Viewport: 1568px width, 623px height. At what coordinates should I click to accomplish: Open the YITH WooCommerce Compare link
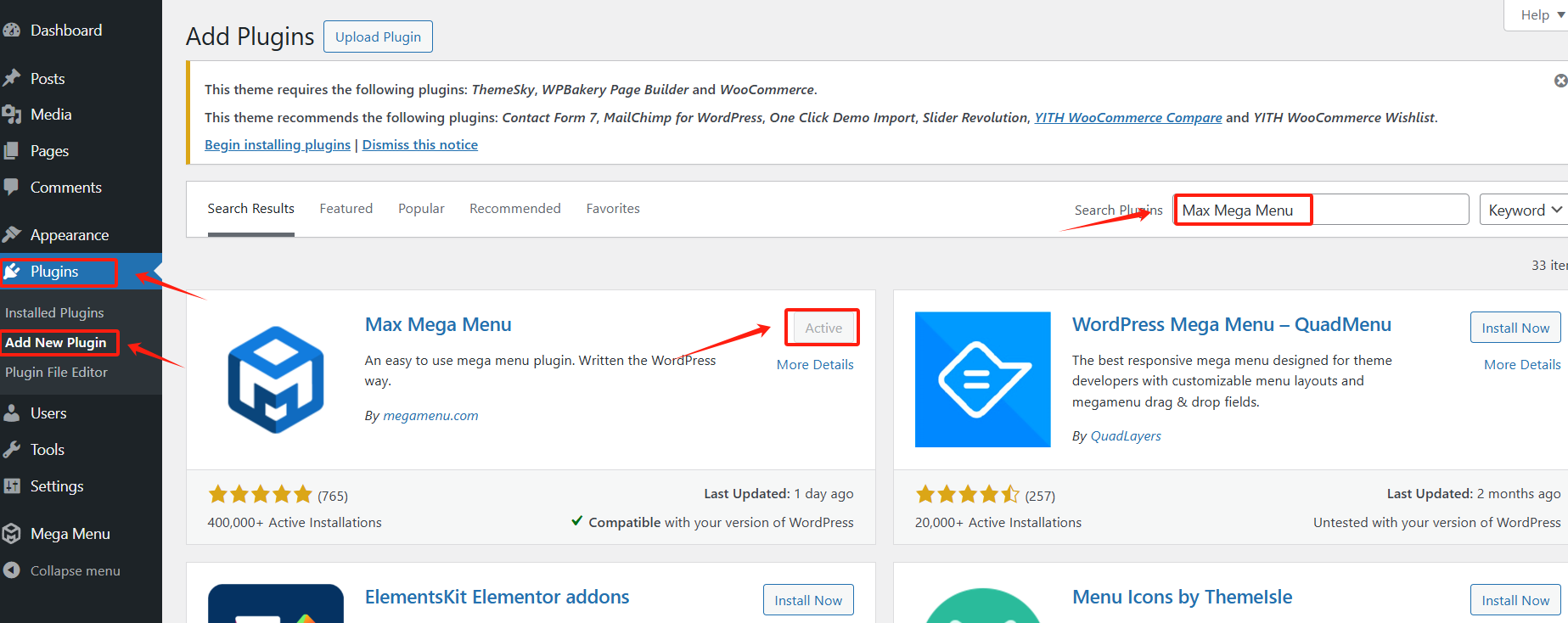point(1128,118)
